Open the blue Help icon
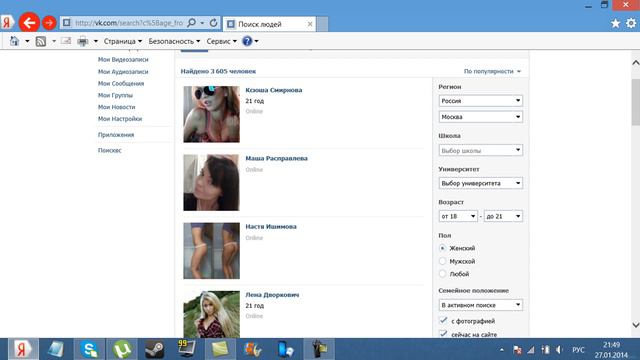 point(247,41)
